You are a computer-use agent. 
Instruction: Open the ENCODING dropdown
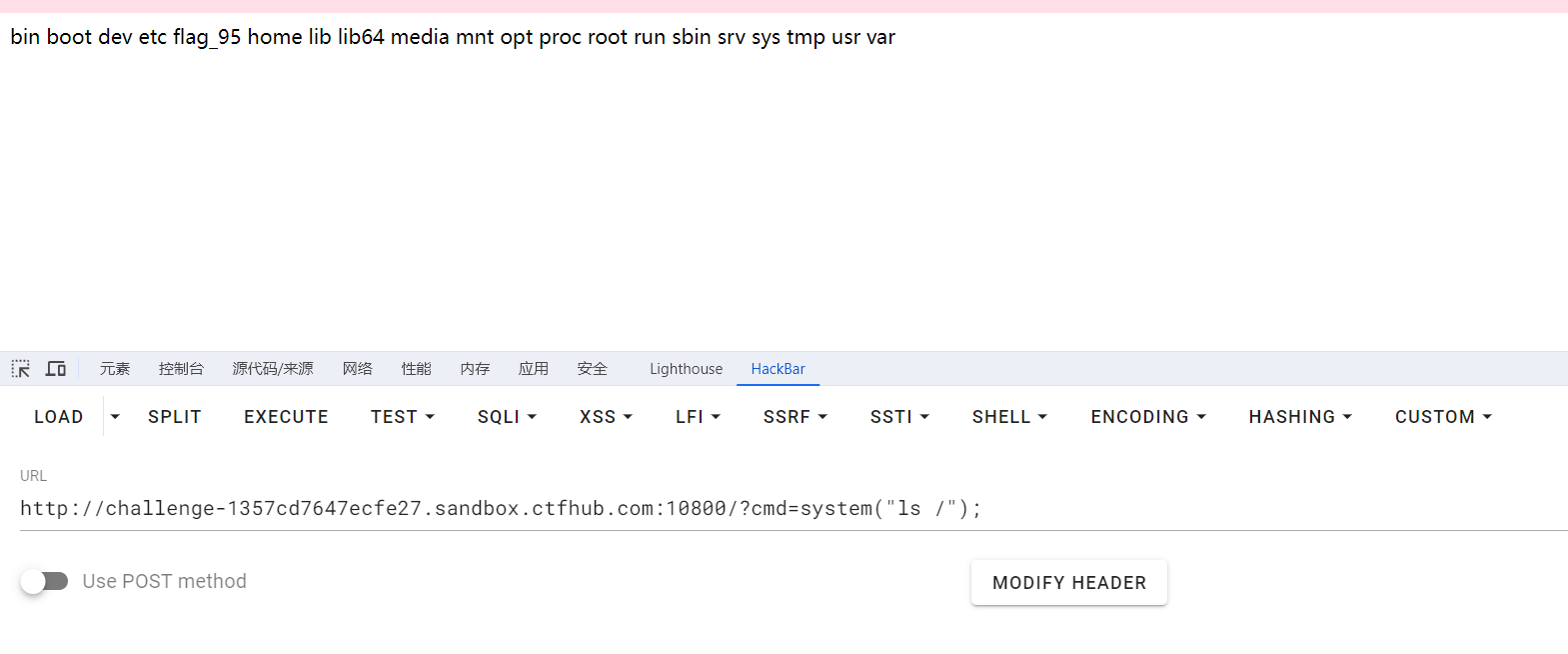1148,417
